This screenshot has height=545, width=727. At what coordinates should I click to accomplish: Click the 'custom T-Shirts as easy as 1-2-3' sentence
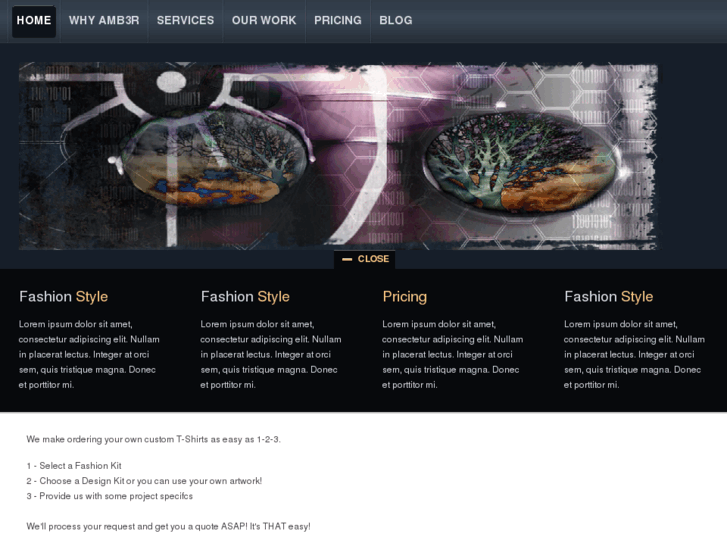click(153, 439)
